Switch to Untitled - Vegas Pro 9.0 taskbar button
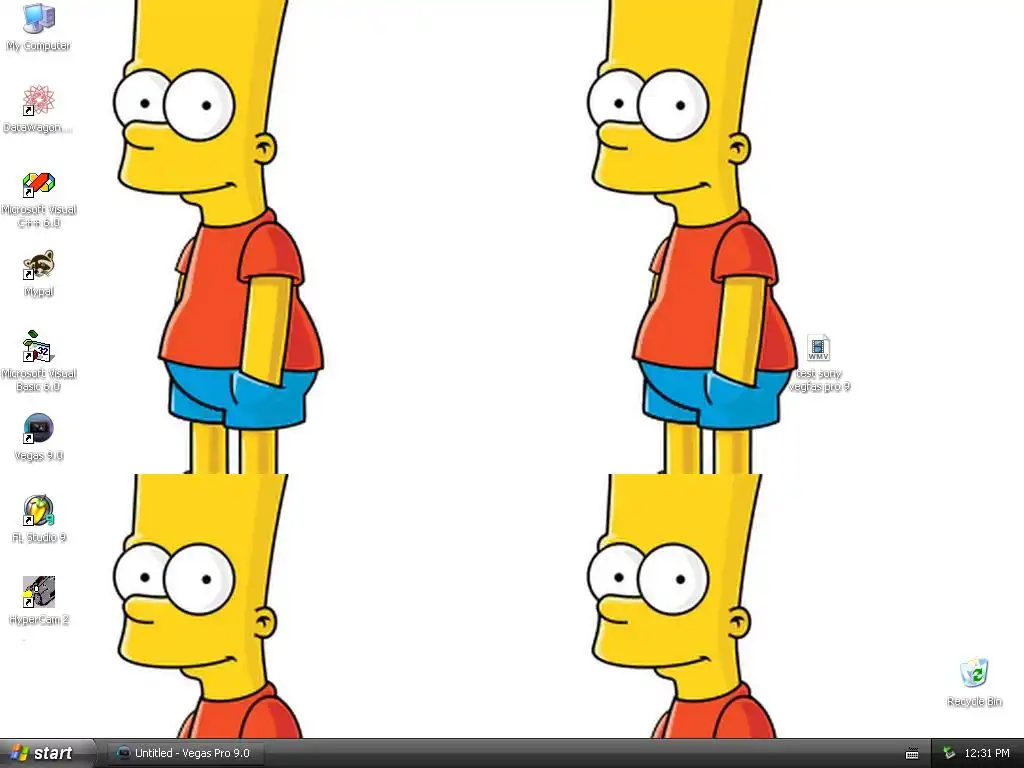1024x768 pixels. tap(187, 753)
